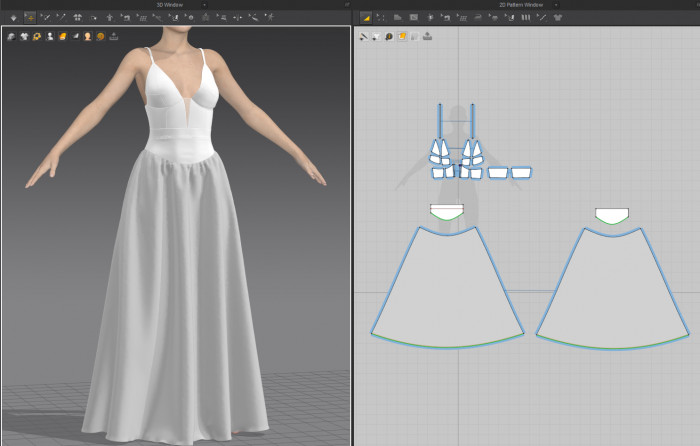
Task: Click the 2D toolbar icon right of curved sewing
Action: (494, 18)
